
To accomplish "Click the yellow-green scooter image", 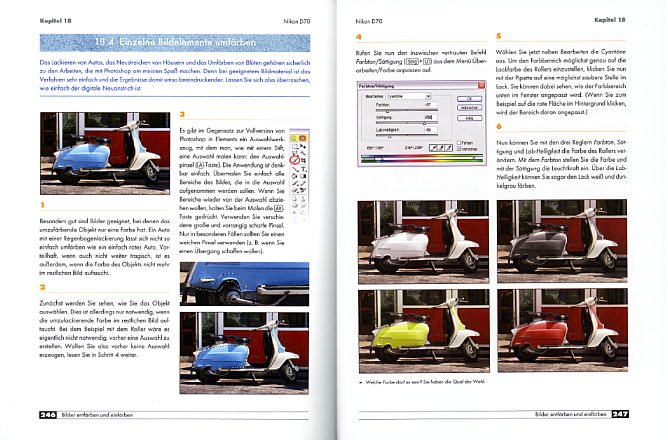I will coord(424,331).
